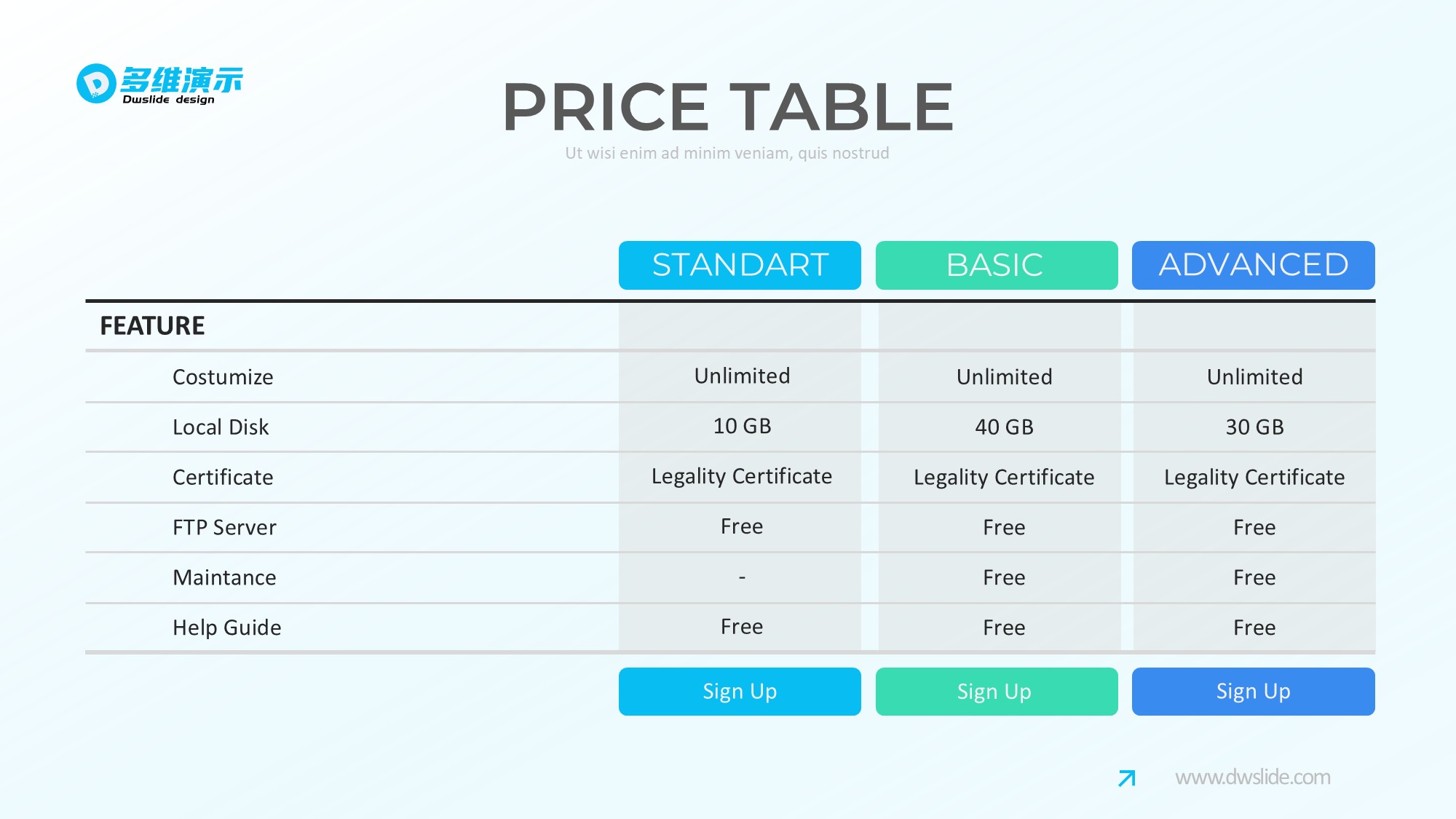
Task: Click the PRICE TABLE title
Action: (x=727, y=107)
